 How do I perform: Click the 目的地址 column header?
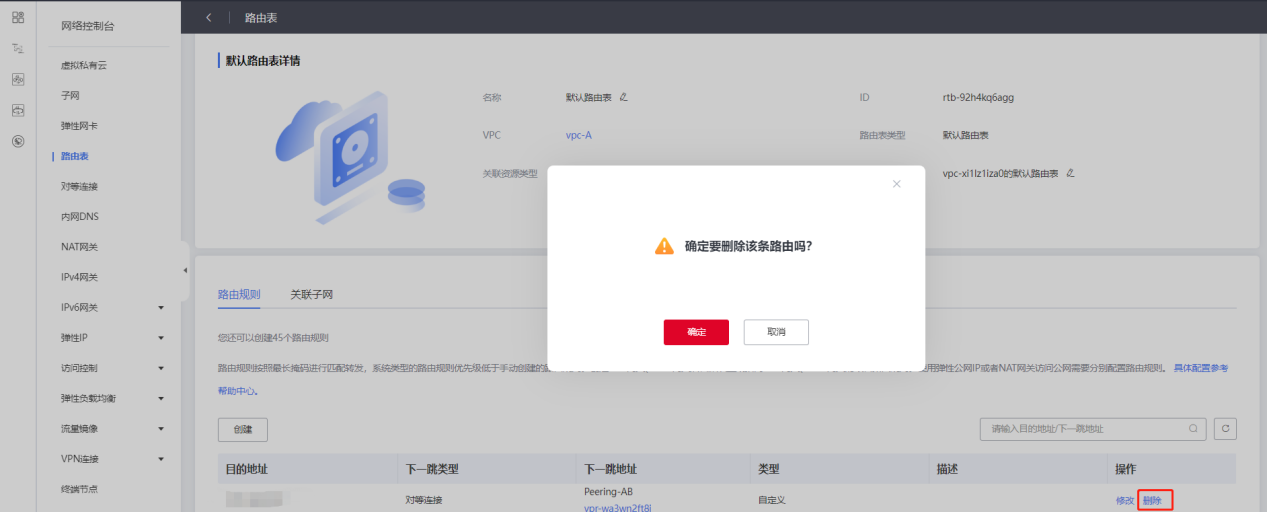[246, 469]
